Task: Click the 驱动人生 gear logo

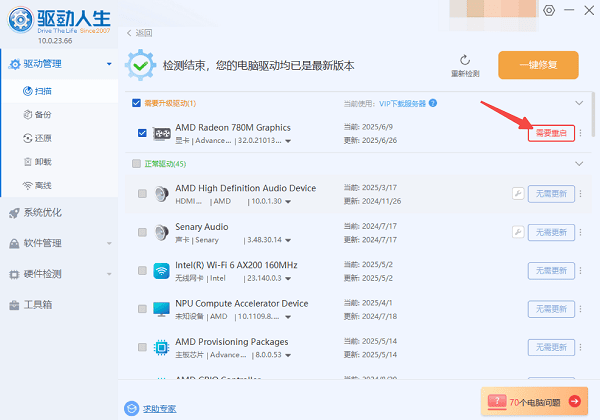Action: 21,20
